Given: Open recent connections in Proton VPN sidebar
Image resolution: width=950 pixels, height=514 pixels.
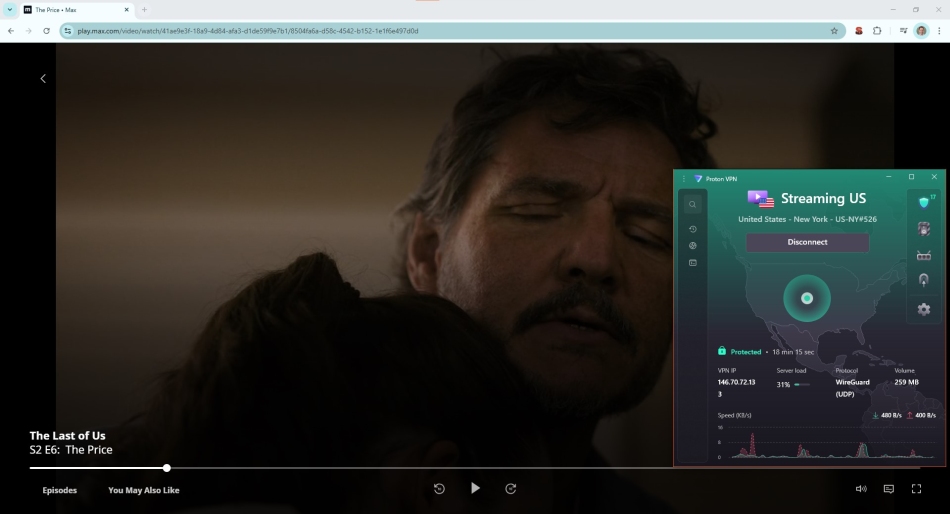Looking at the screenshot, I should tap(693, 229).
